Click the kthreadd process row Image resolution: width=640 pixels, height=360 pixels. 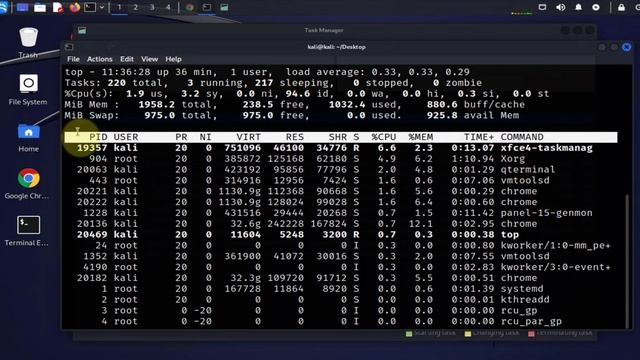(x=340, y=300)
